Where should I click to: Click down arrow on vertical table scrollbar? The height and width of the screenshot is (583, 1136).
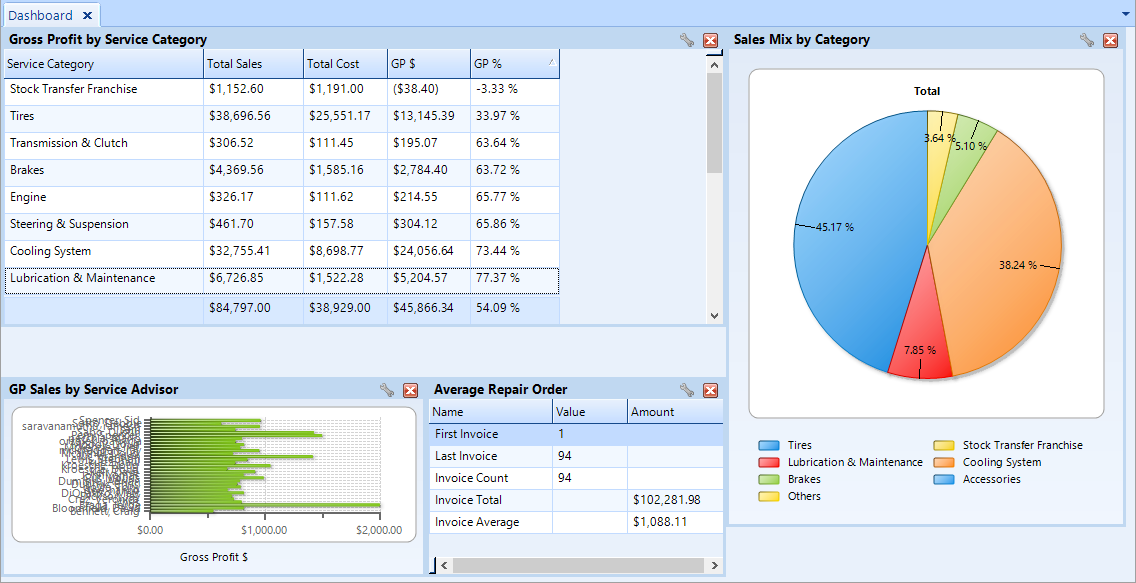coord(714,314)
